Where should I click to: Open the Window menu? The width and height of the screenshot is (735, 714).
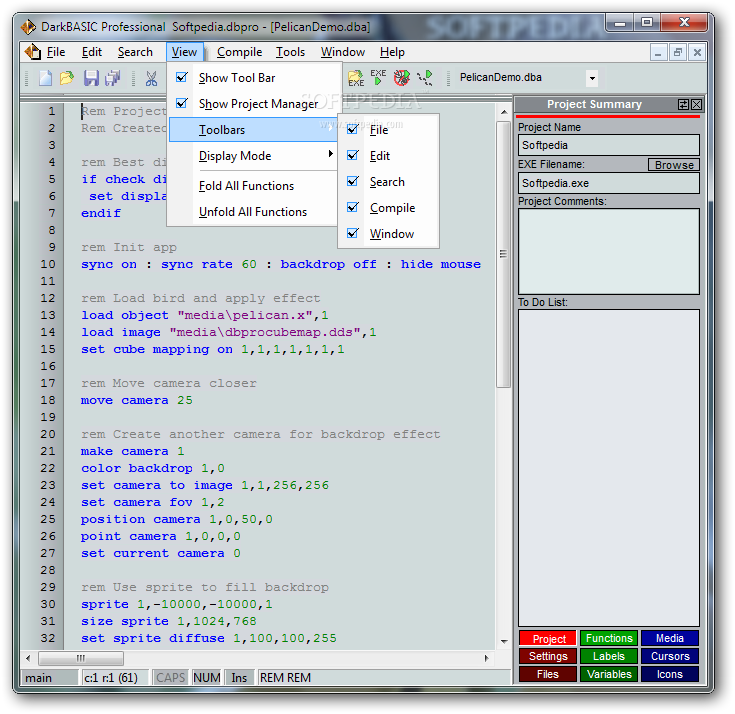point(343,52)
